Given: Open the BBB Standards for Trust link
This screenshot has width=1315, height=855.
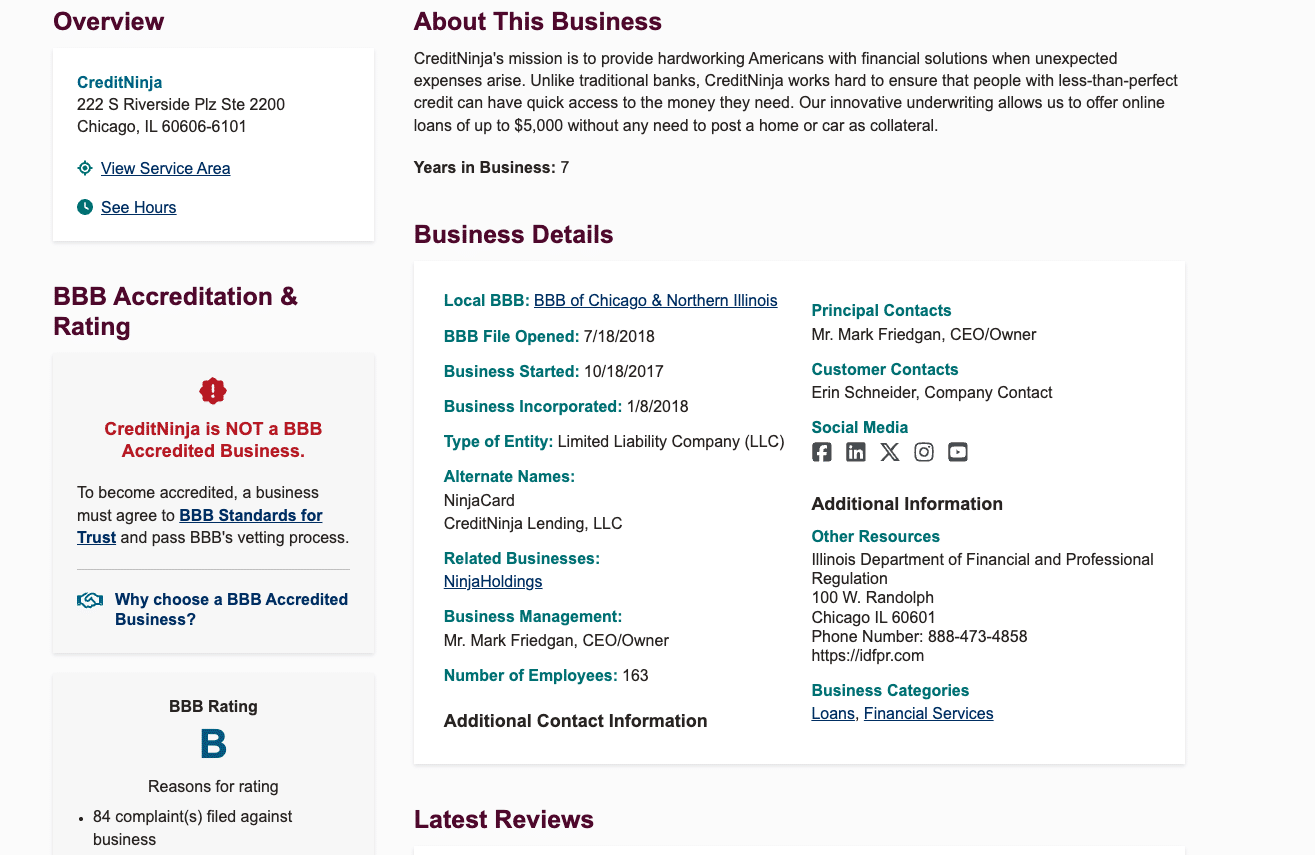Looking at the screenshot, I should (250, 515).
